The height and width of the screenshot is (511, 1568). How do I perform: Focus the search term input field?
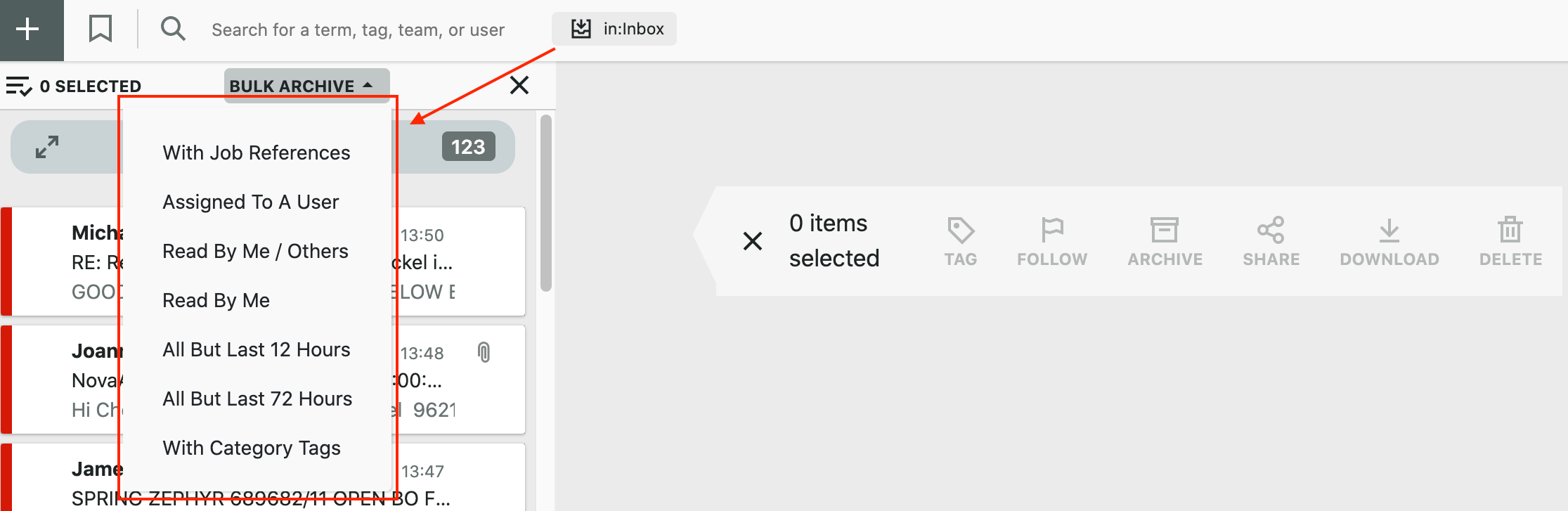[x=358, y=30]
